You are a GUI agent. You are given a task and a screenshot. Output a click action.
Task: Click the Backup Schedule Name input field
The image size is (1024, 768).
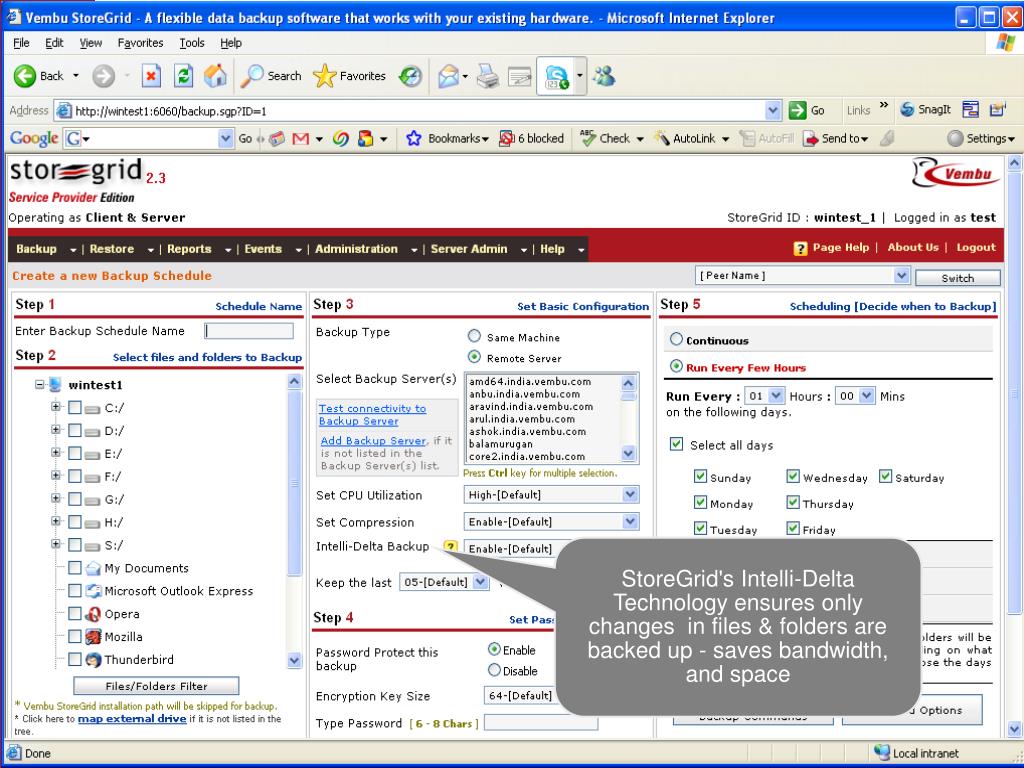(249, 331)
